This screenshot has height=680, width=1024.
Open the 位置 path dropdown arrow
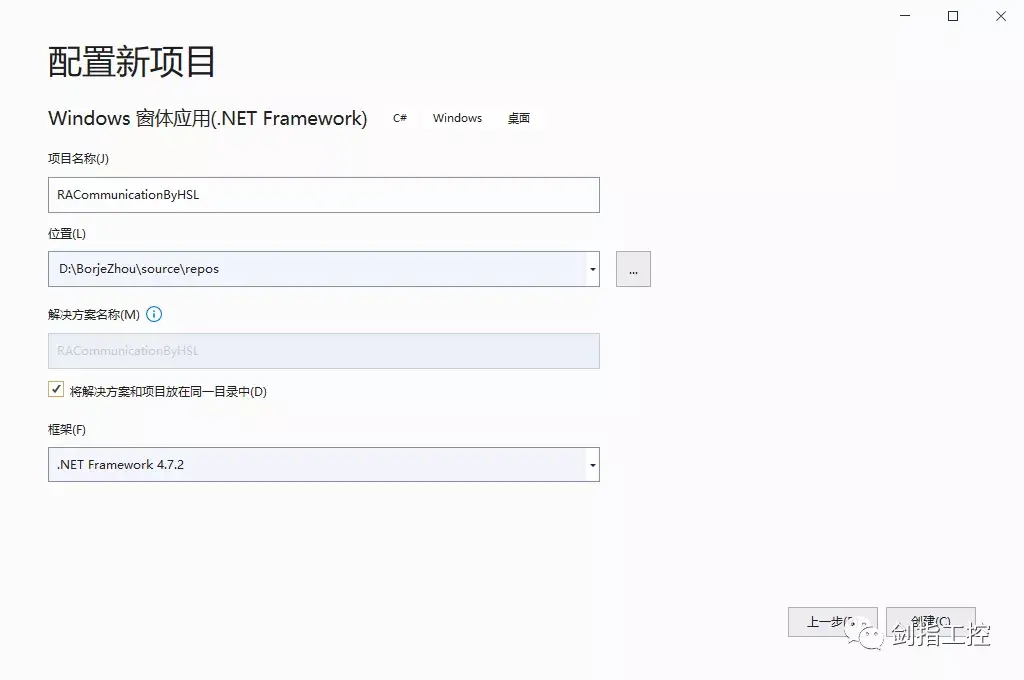(592, 268)
